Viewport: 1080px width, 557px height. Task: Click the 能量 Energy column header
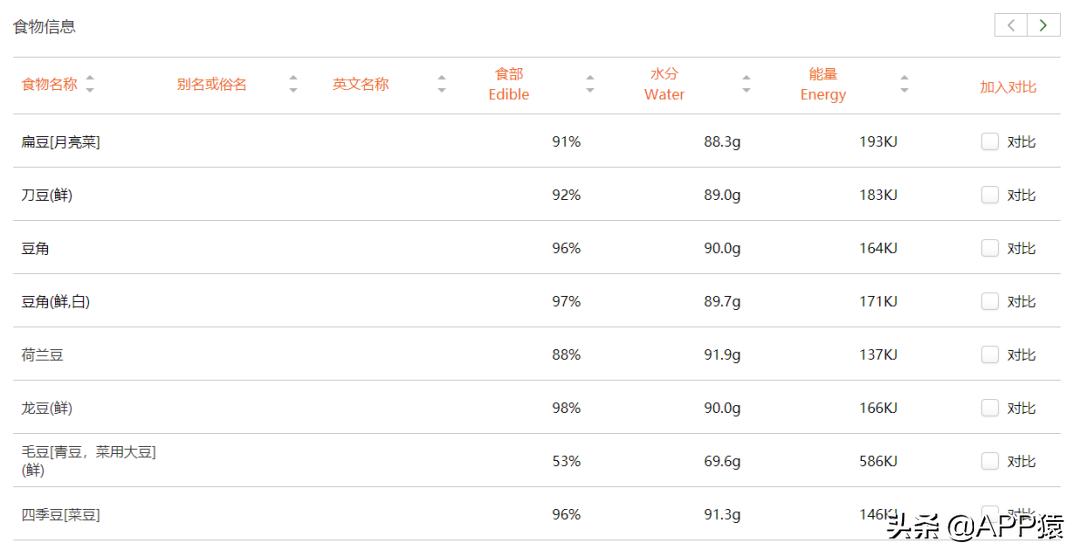(x=823, y=84)
